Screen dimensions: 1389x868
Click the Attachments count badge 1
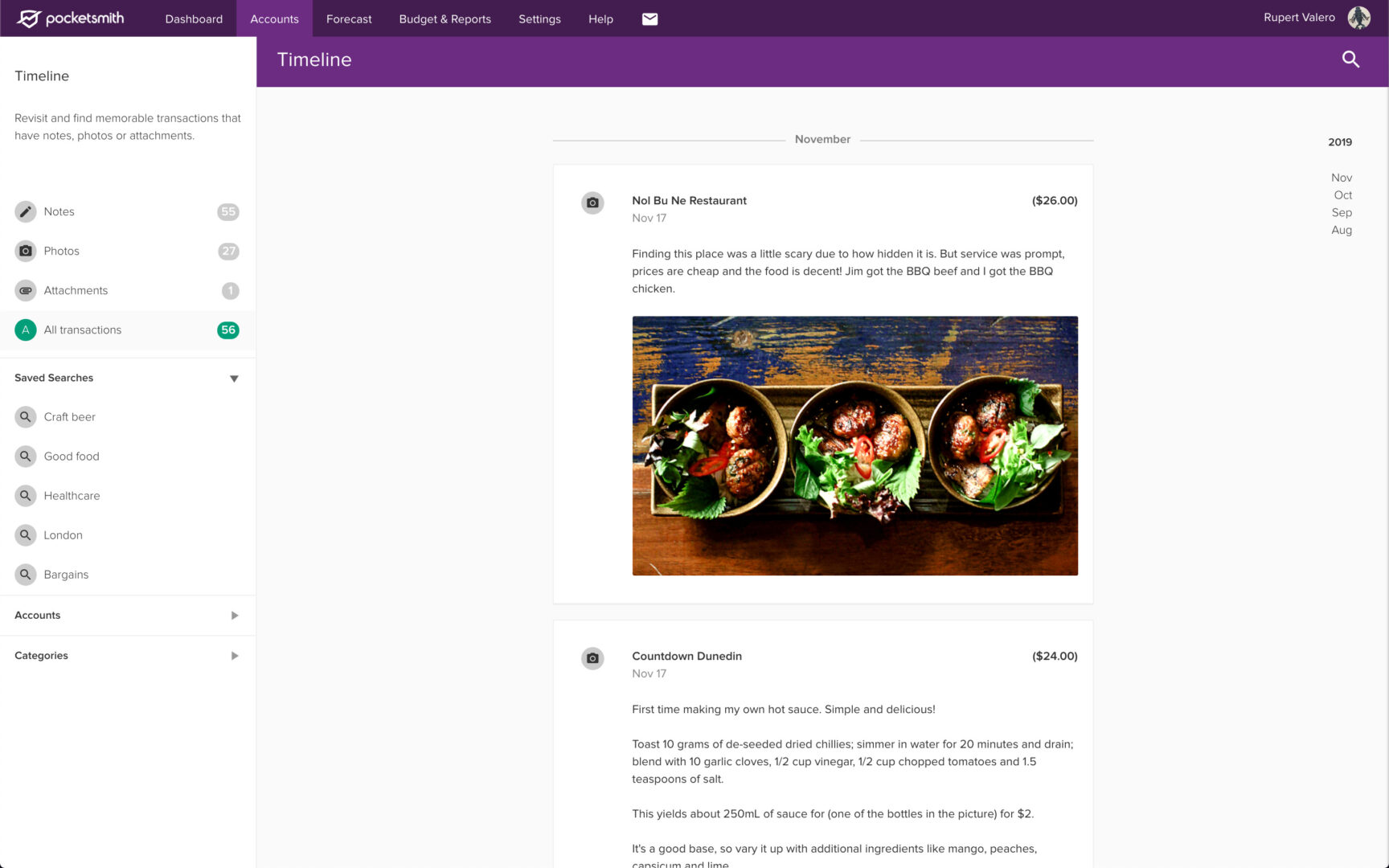(231, 291)
